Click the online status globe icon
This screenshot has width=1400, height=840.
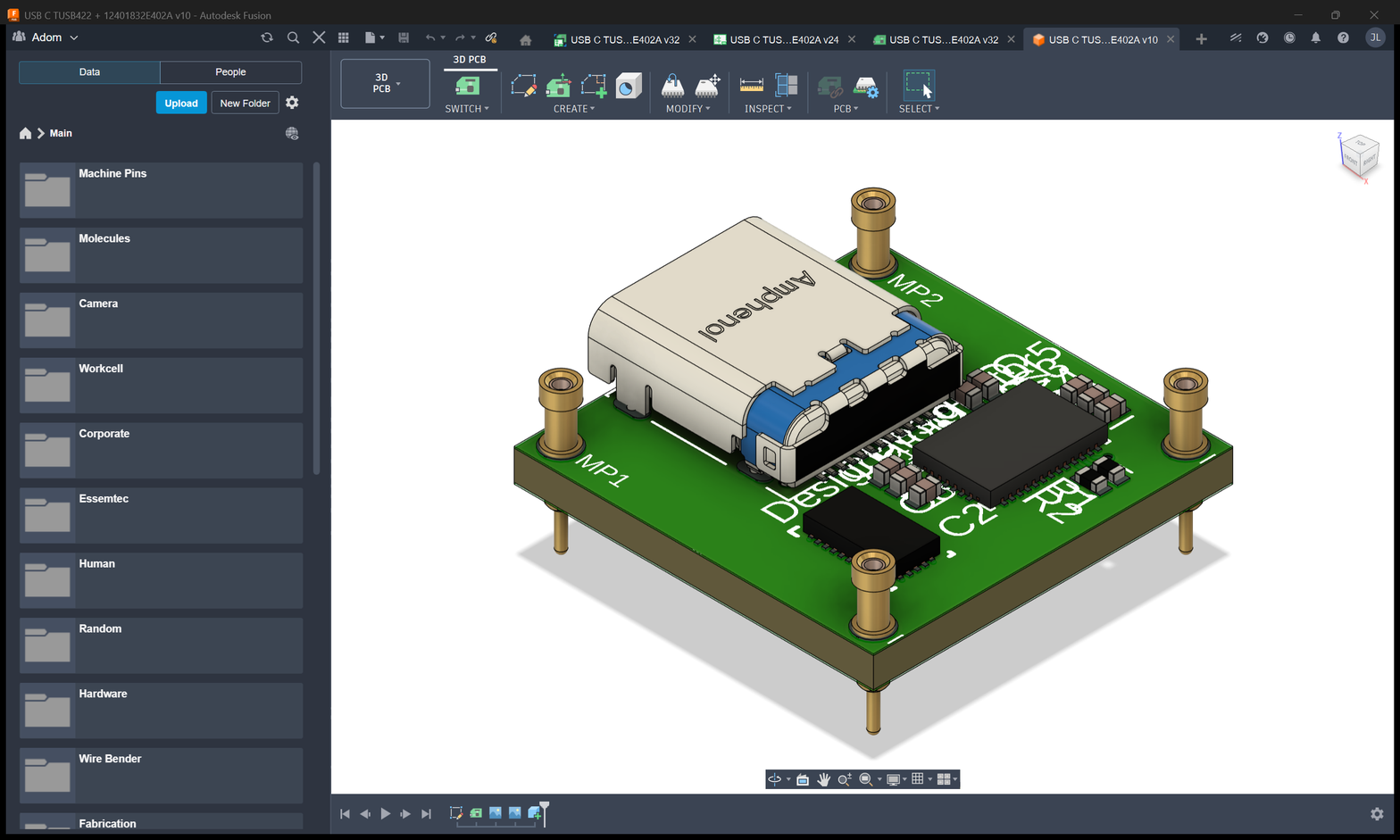[x=1262, y=37]
